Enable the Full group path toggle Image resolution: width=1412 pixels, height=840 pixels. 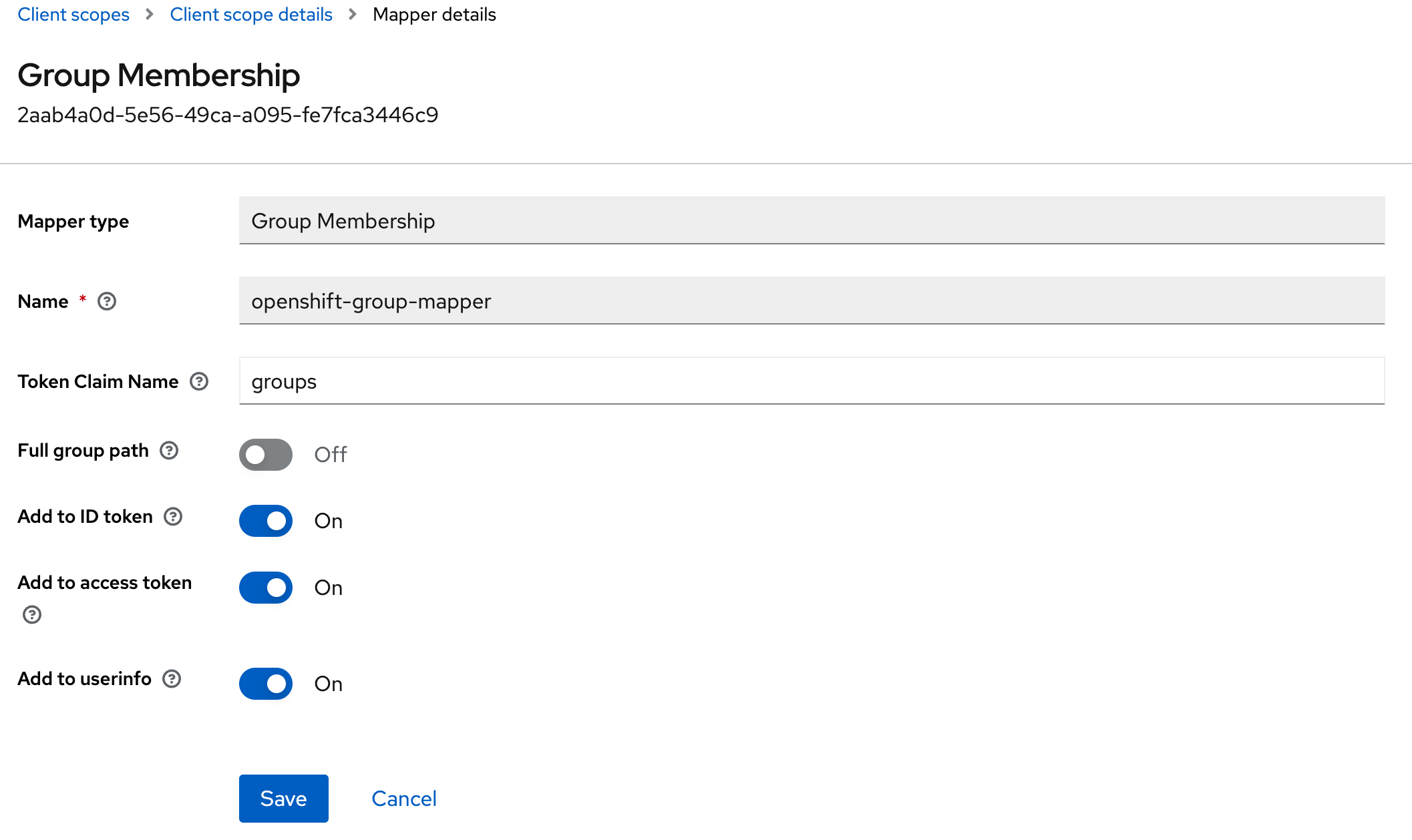(265, 455)
